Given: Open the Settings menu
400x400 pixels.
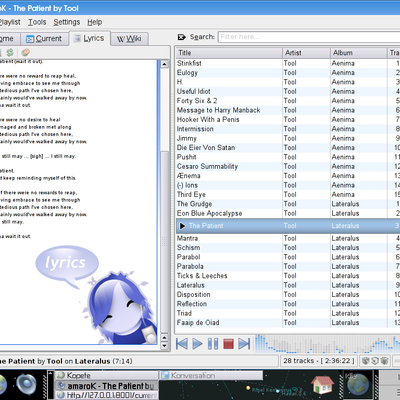Looking at the screenshot, I should coord(67,22).
